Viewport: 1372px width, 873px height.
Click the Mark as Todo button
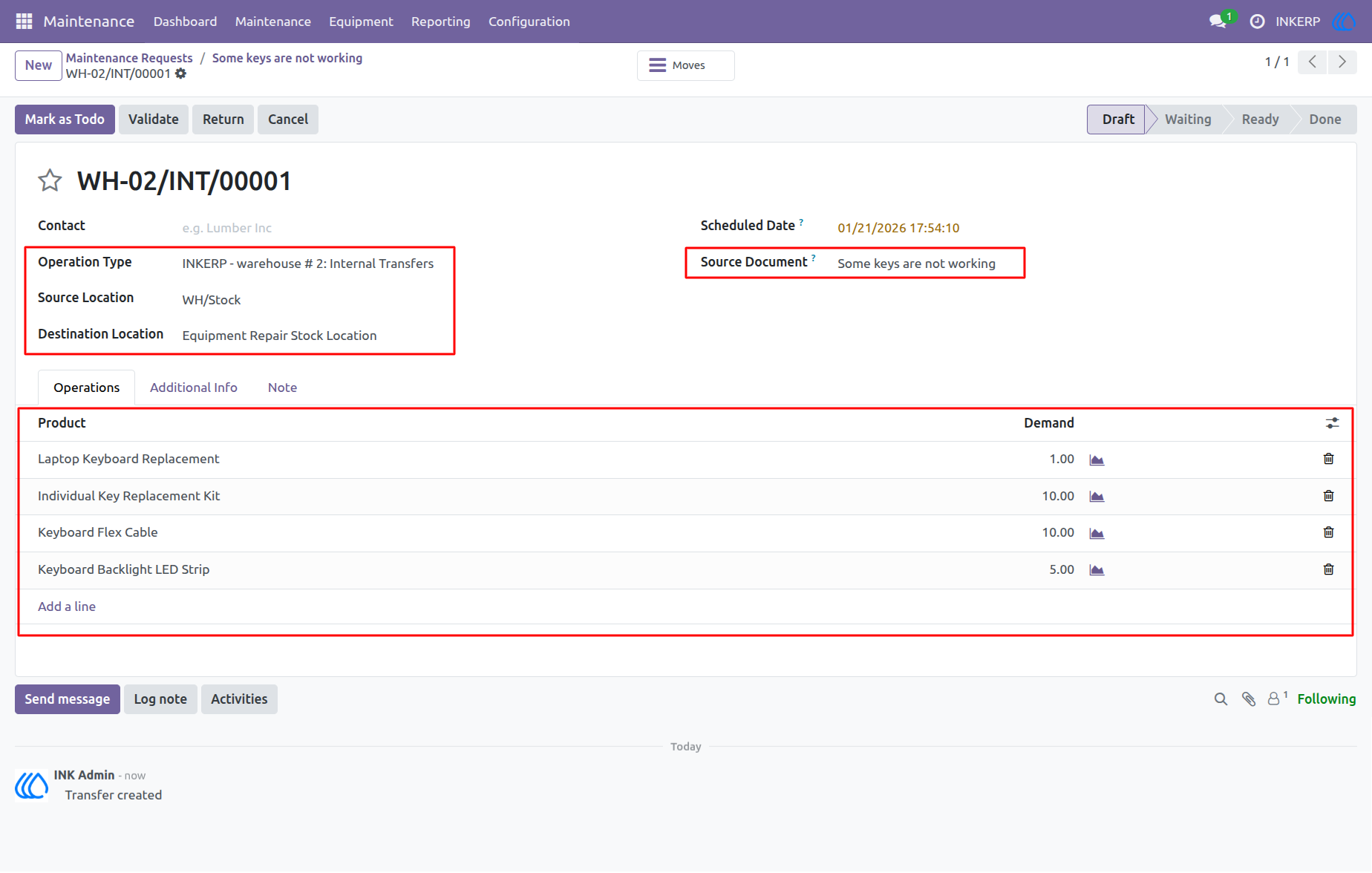(x=65, y=120)
